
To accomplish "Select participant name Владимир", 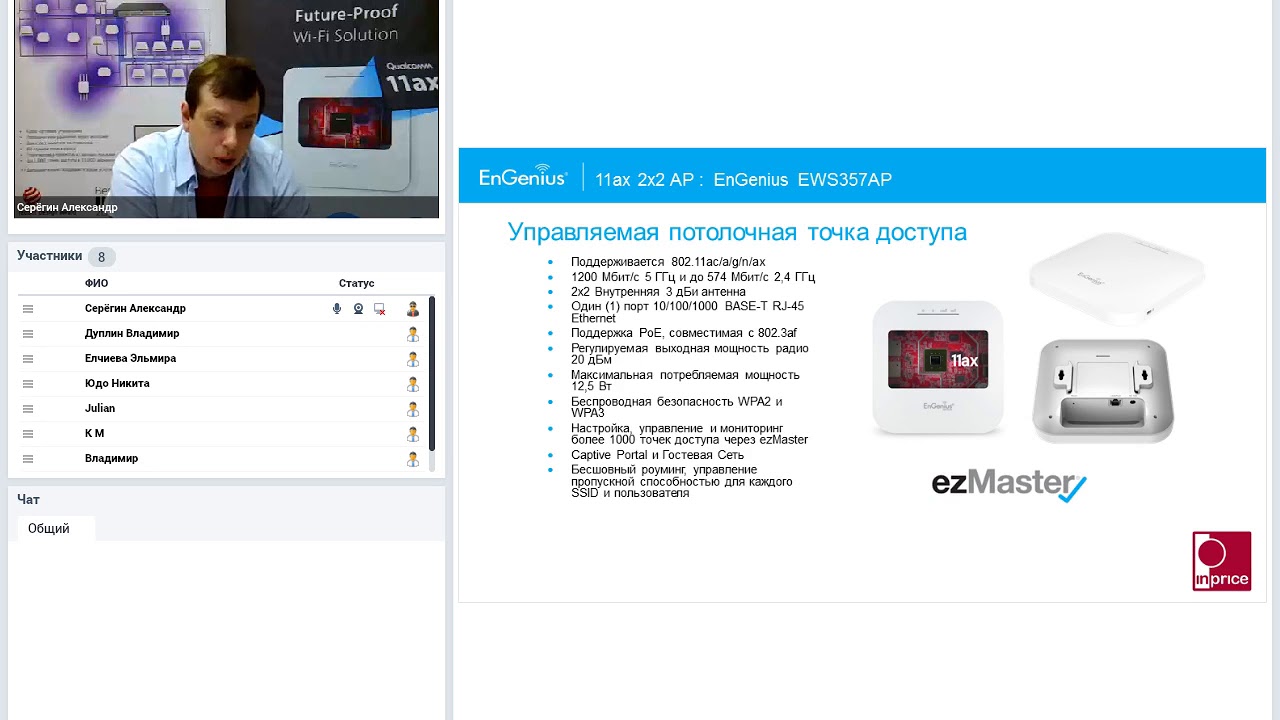I will [x=111, y=459].
